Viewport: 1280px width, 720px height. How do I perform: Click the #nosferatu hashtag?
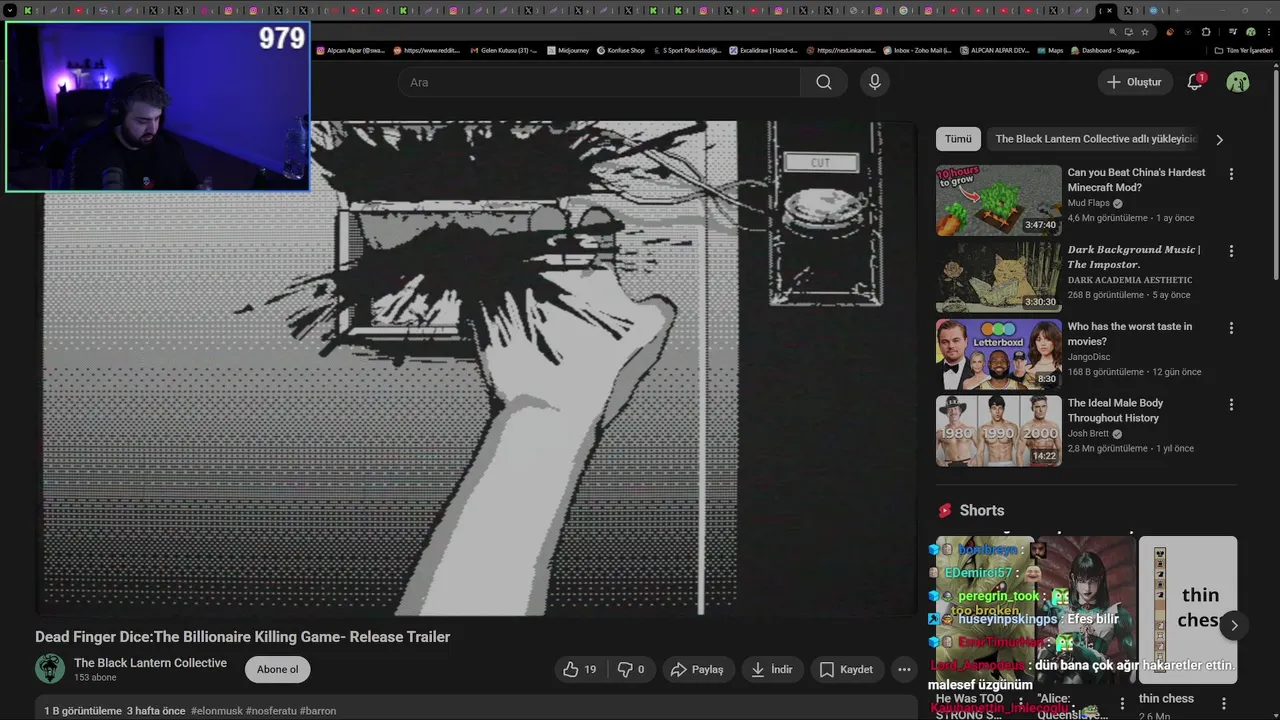(x=271, y=711)
